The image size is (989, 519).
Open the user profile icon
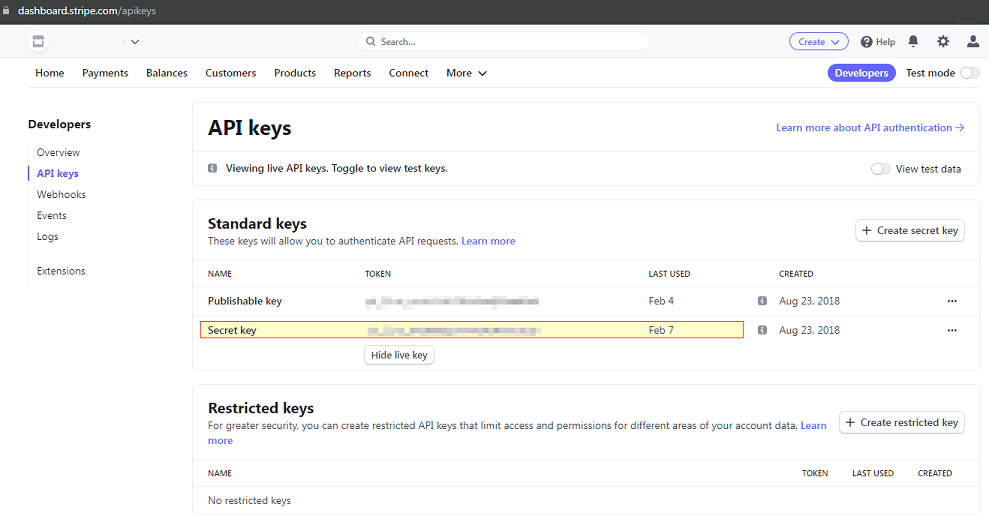[x=973, y=42]
